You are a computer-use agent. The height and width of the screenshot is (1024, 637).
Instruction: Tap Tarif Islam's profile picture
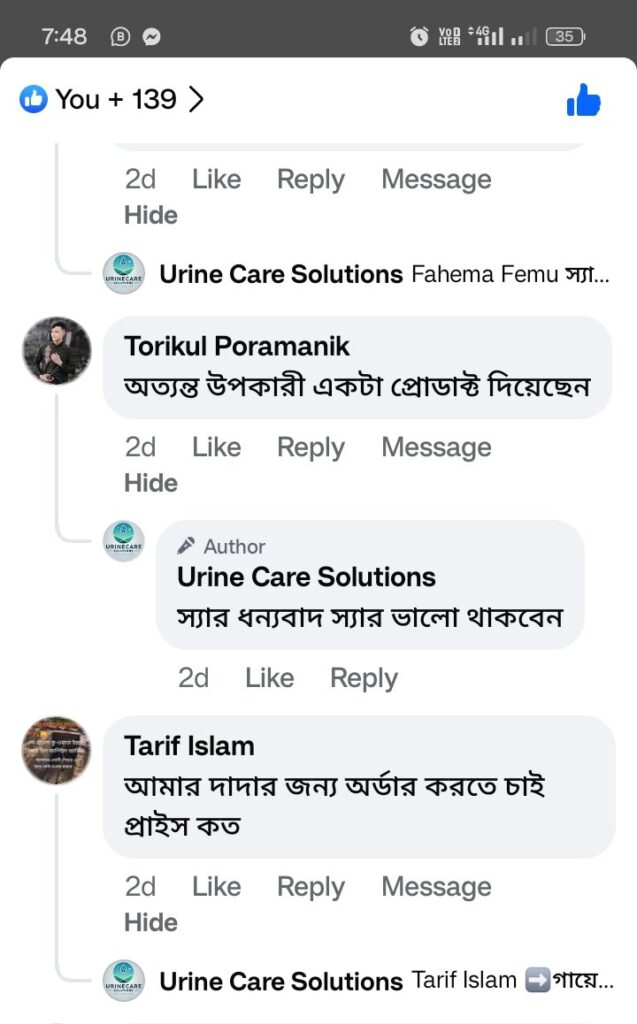[56, 751]
